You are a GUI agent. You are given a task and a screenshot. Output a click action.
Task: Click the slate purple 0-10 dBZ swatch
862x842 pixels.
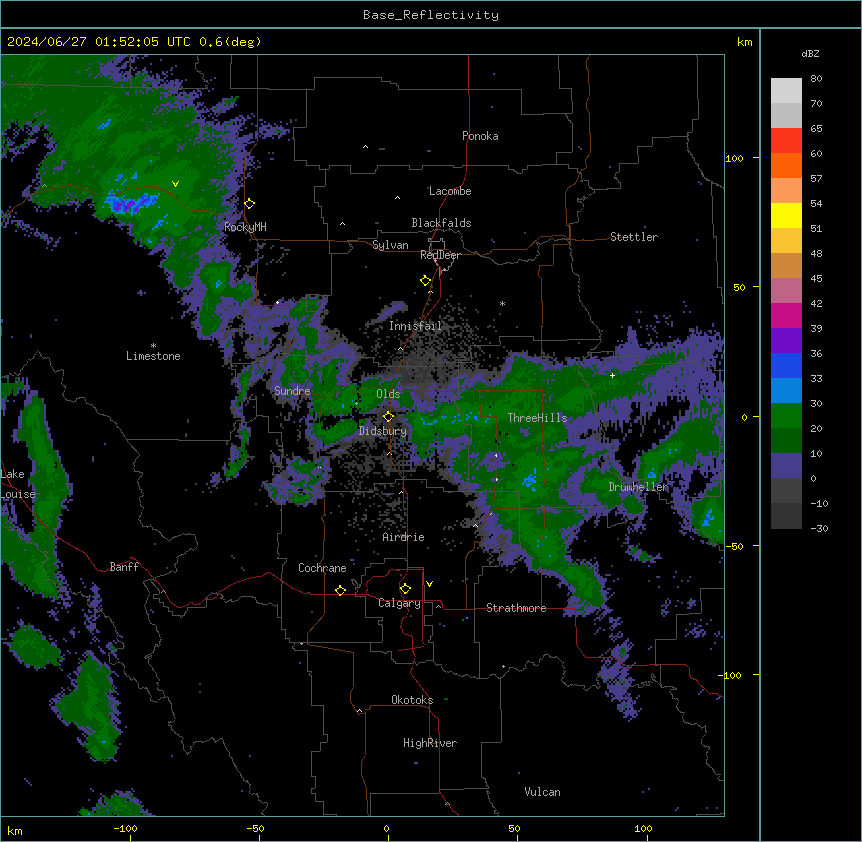[x=786, y=466]
